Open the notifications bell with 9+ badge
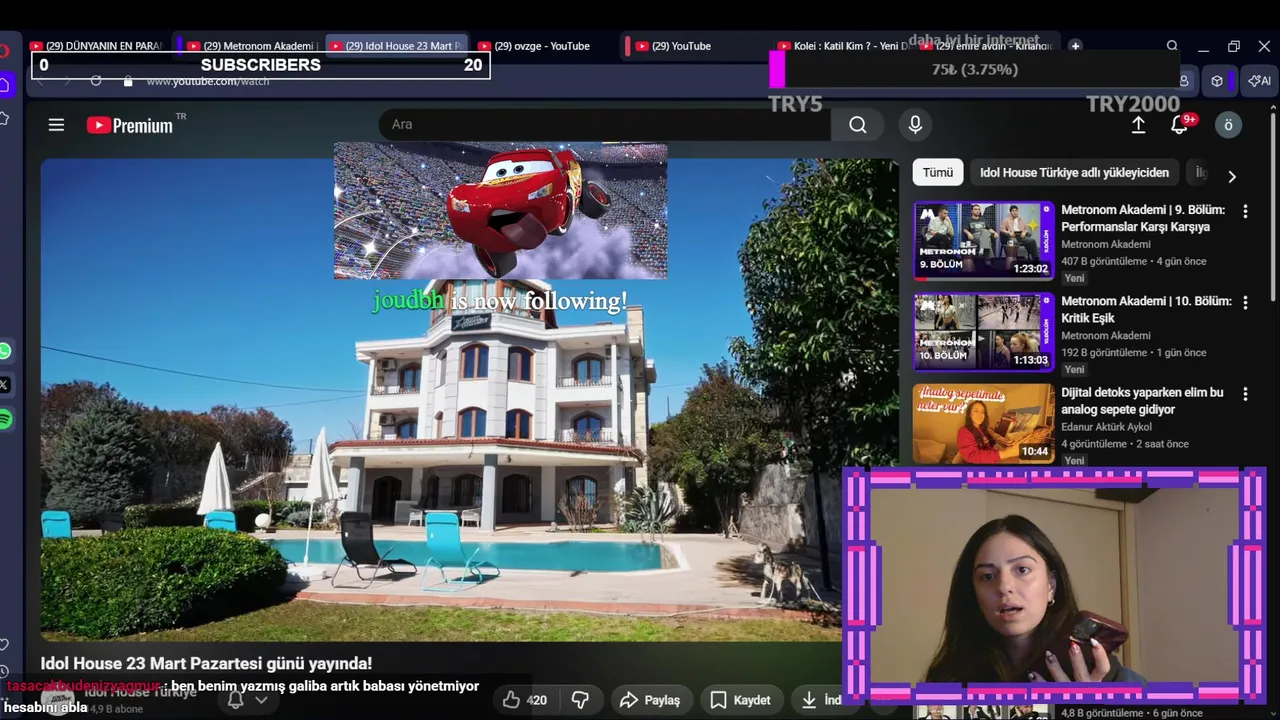This screenshot has height=720, width=1280. click(x=1180, y=125)
